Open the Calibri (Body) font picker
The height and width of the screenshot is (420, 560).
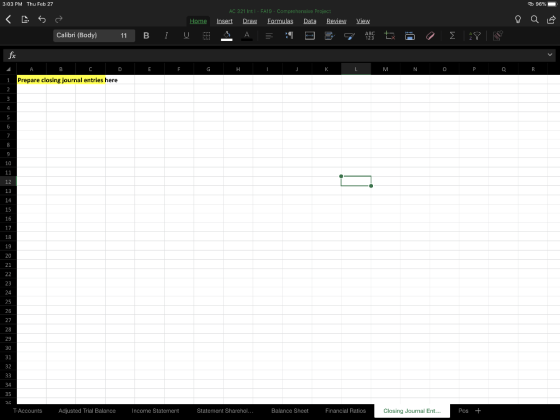coord(84,35)
